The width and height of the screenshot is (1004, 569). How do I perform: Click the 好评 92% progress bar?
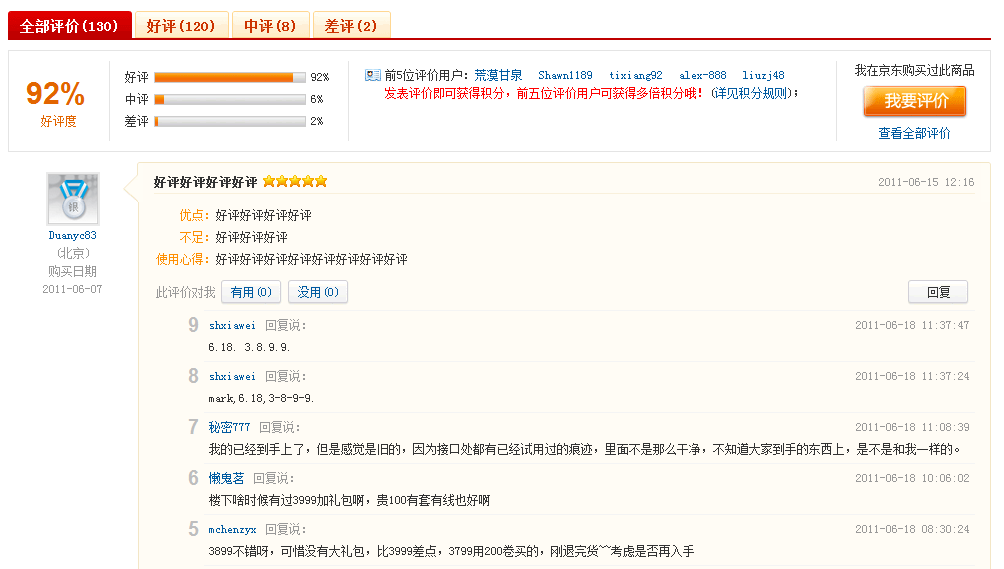229,77
